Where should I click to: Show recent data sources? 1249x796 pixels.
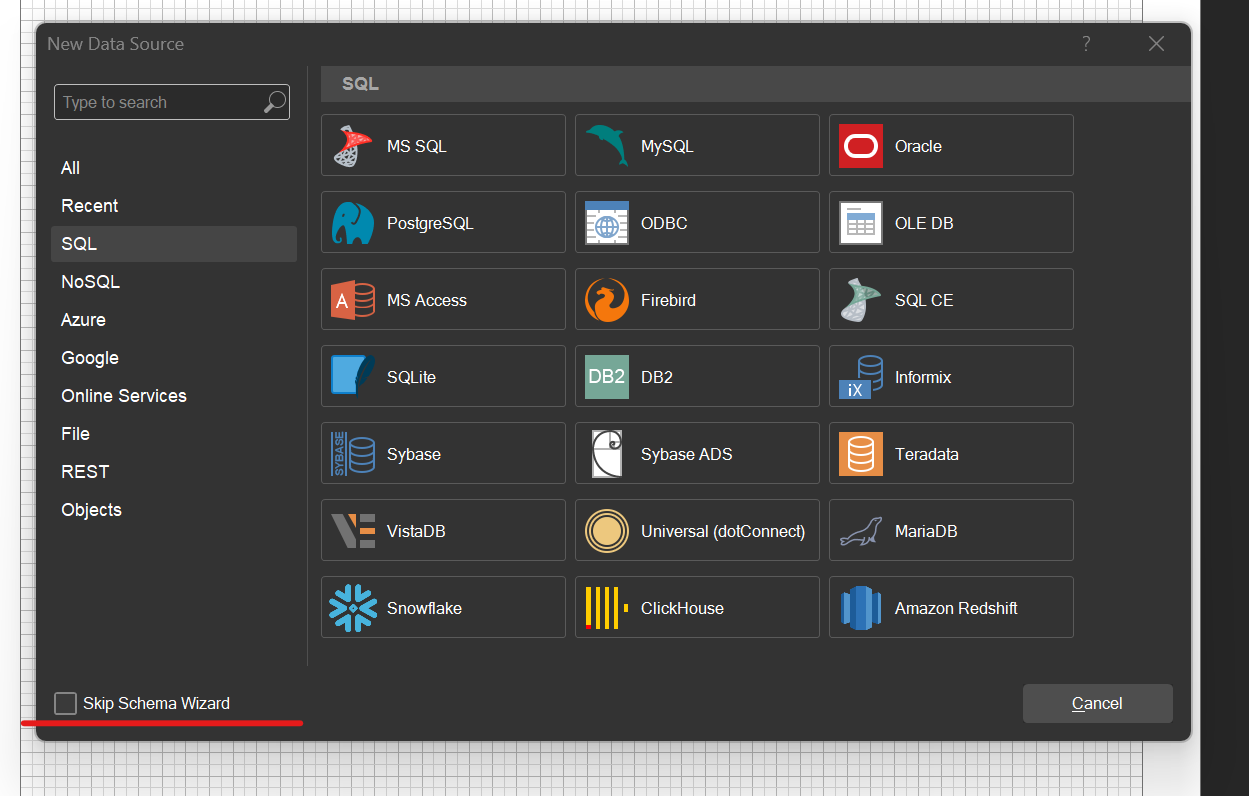pyautogui.click(x=89, y=205)
